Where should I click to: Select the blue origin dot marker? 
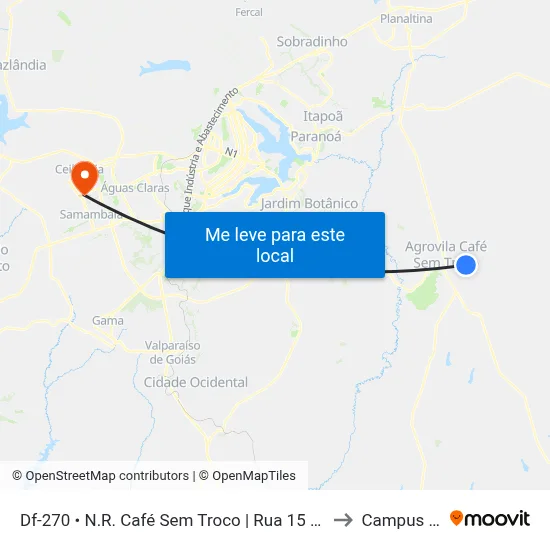pos(466,265)
